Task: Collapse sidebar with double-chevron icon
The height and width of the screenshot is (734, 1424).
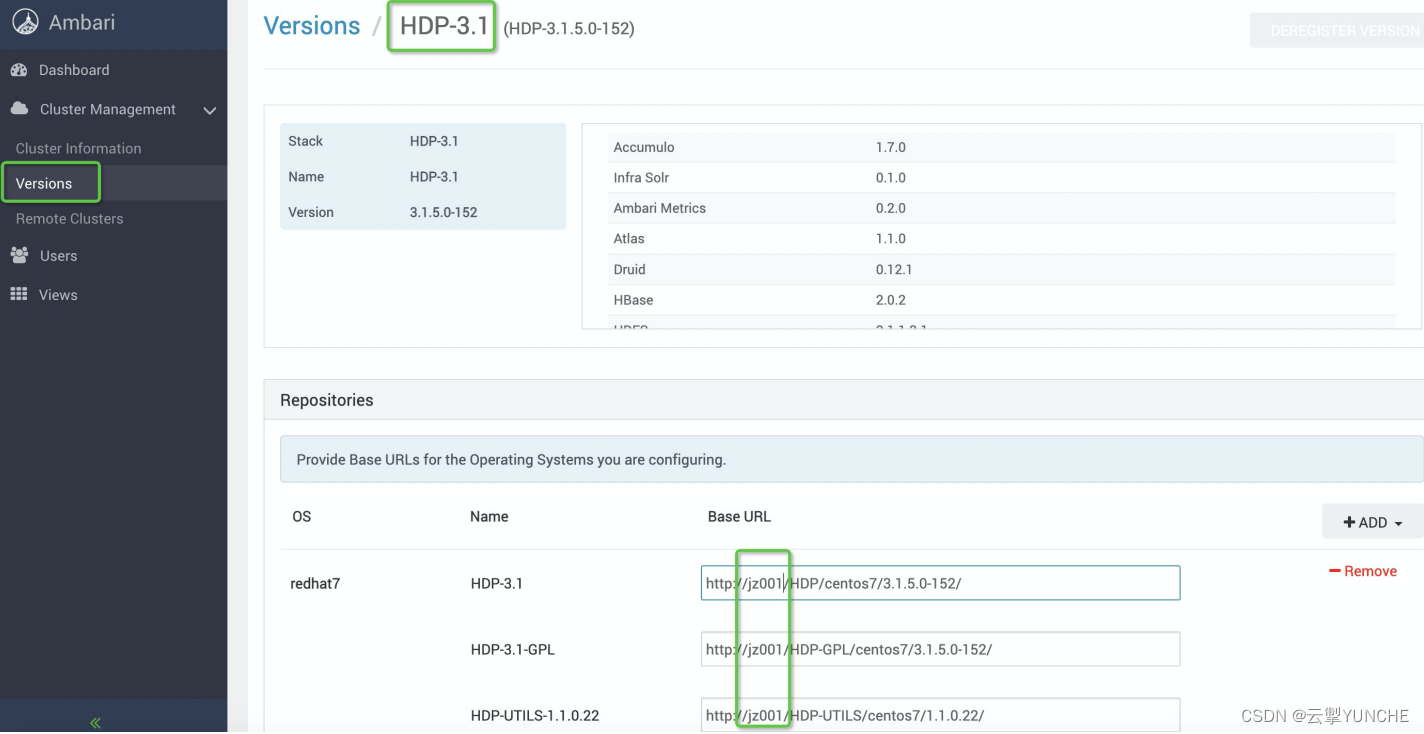Action: (95, 722)
